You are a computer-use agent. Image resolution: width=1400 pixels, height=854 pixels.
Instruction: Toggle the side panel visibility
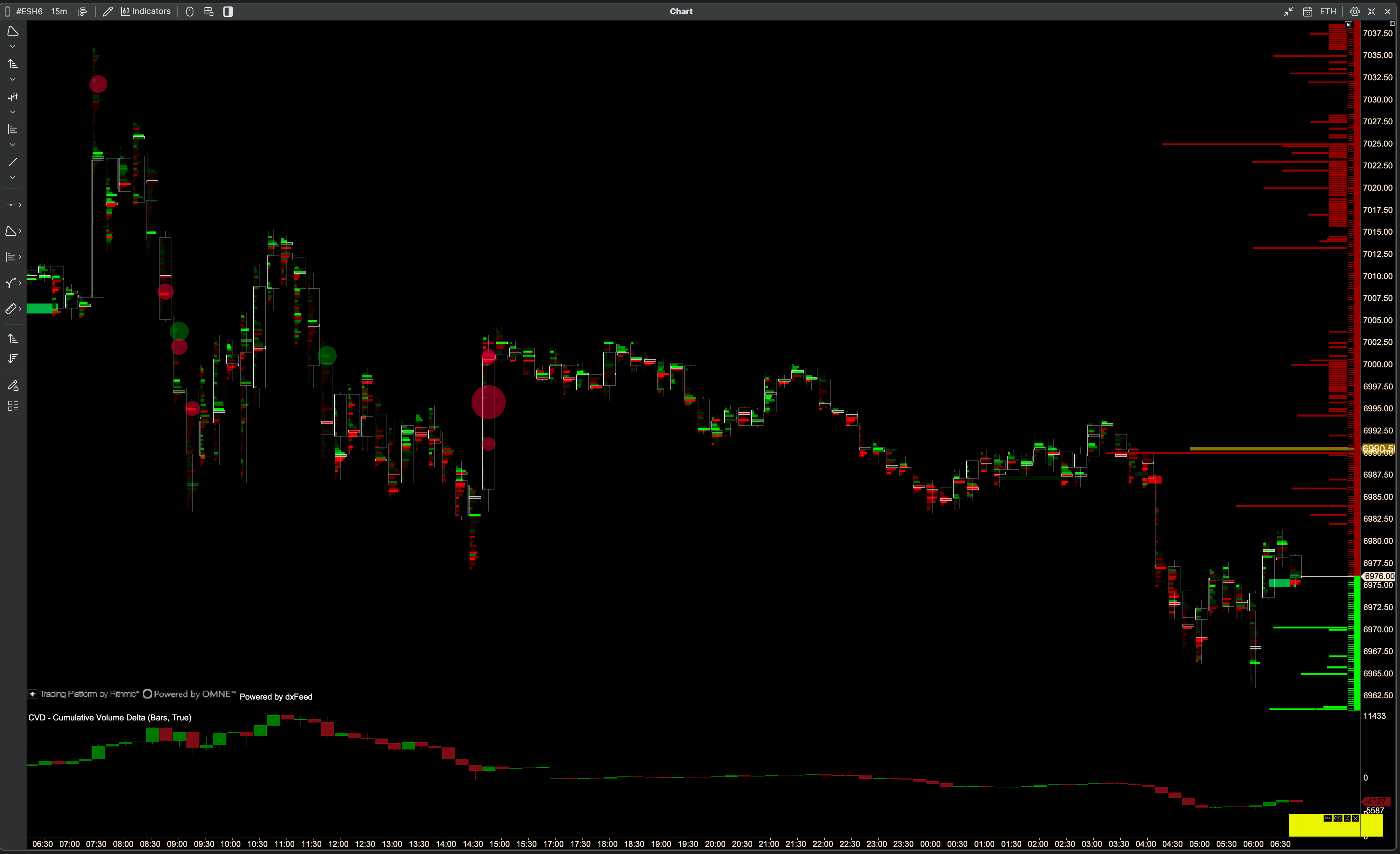pos(228,11)
